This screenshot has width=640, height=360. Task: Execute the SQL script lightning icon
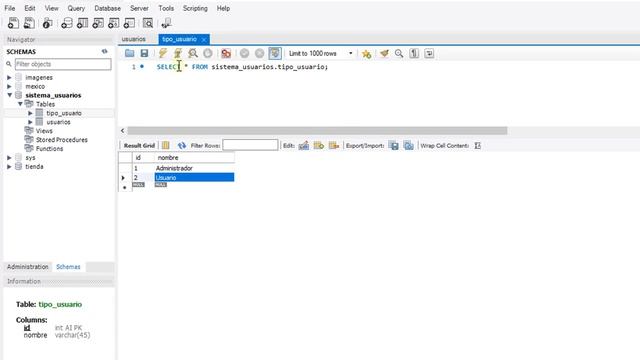click(x=162, y=53)
